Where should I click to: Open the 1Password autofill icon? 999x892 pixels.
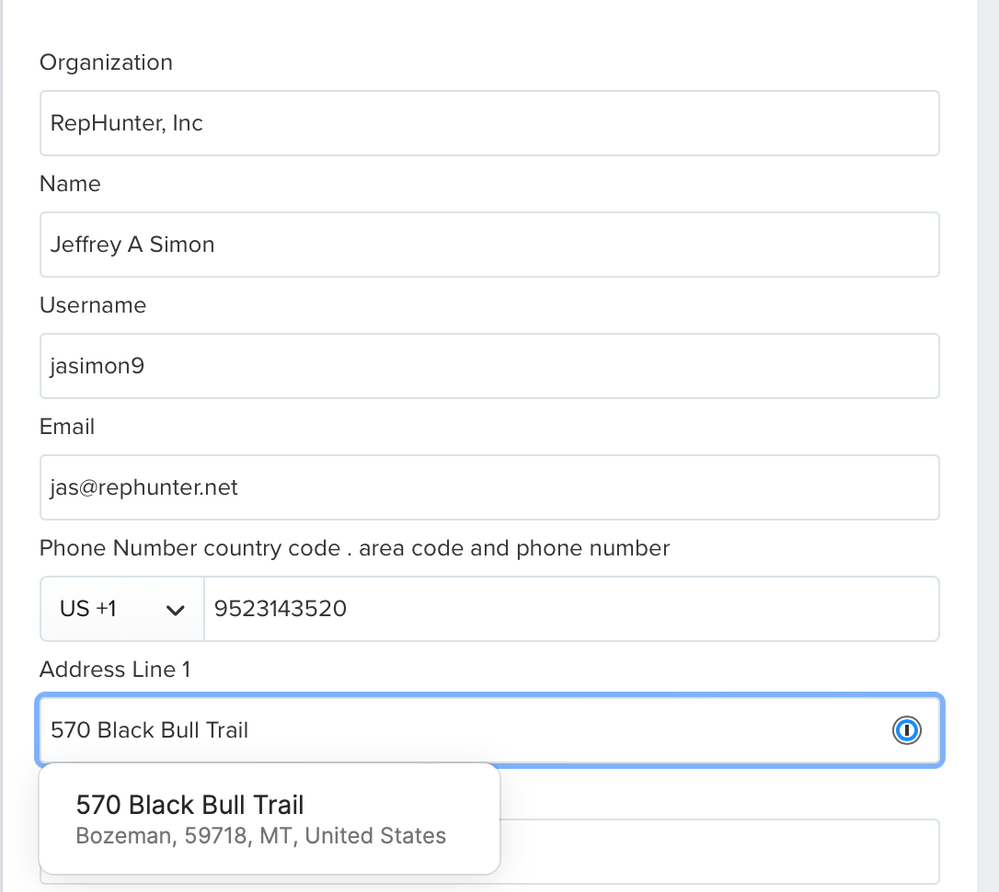[906, 731]
